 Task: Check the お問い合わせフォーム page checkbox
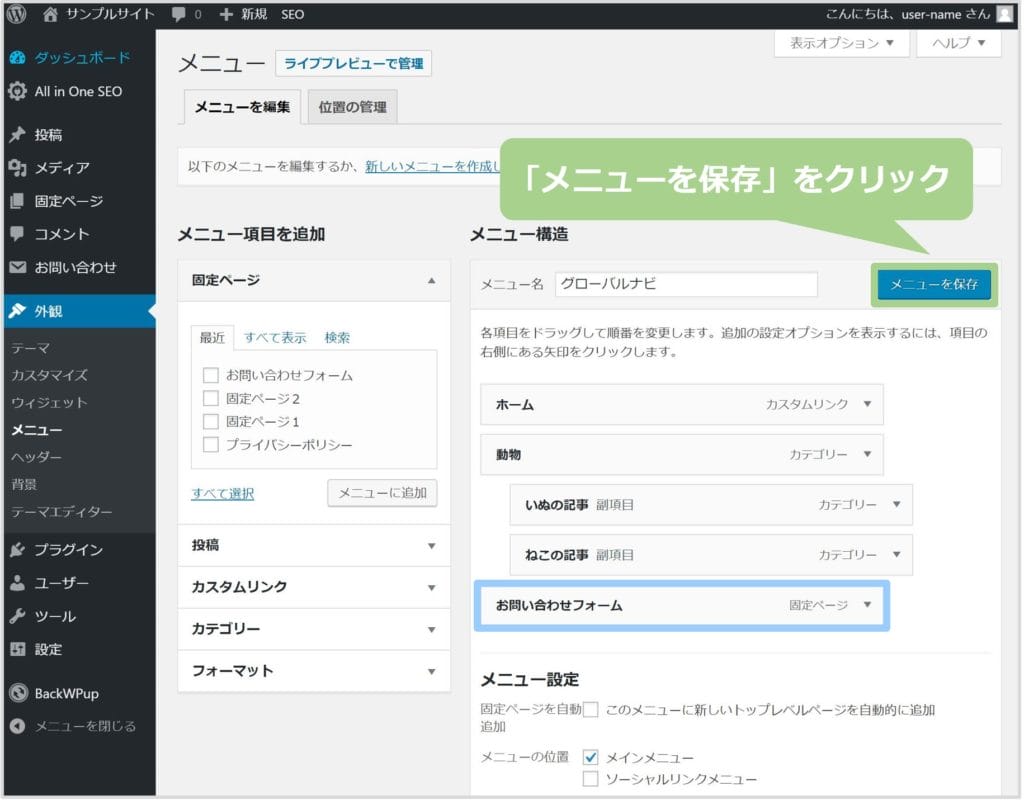(210, 376)
